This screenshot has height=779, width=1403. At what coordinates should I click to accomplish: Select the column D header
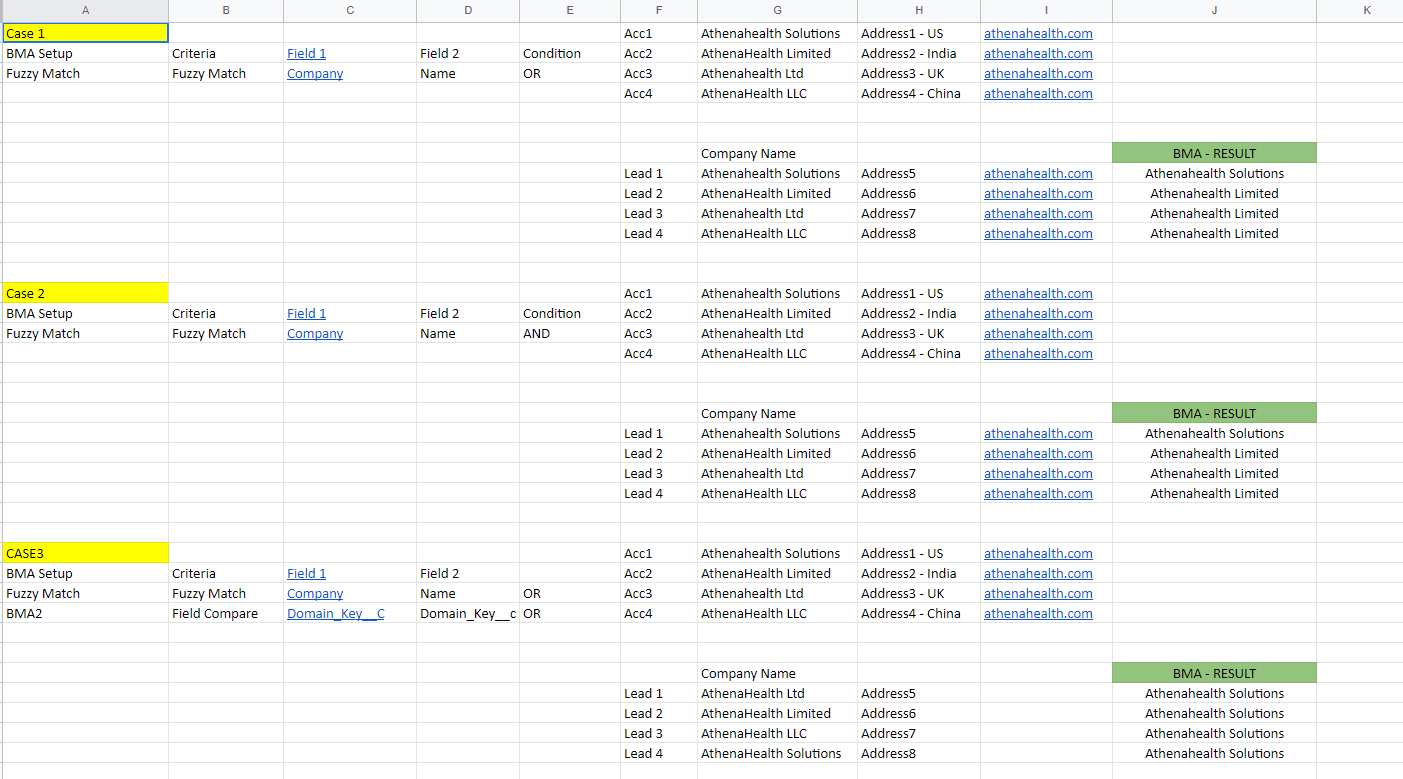tap(468, 10)
